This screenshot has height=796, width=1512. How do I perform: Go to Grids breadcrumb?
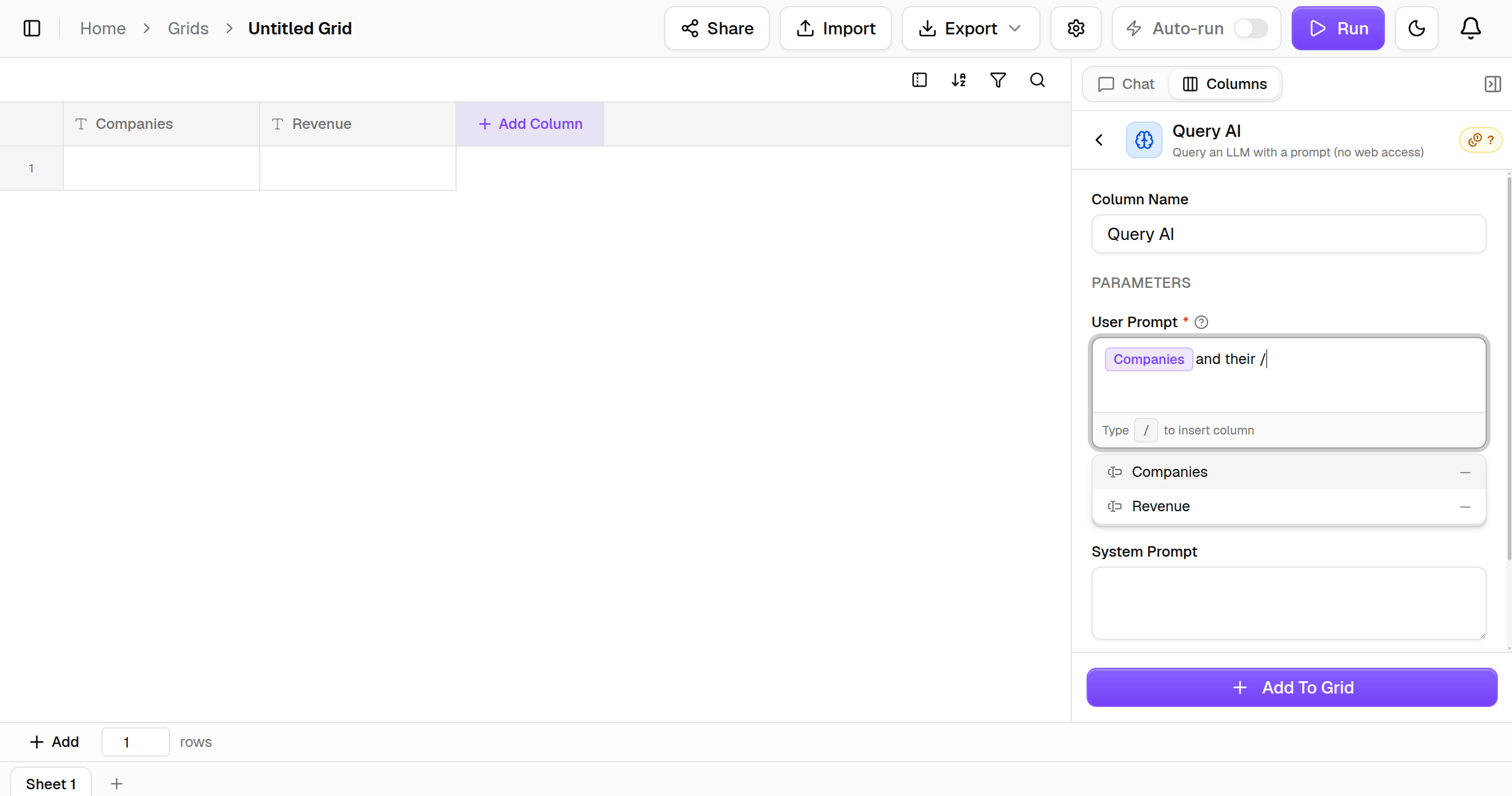click(x=188, y=28)
